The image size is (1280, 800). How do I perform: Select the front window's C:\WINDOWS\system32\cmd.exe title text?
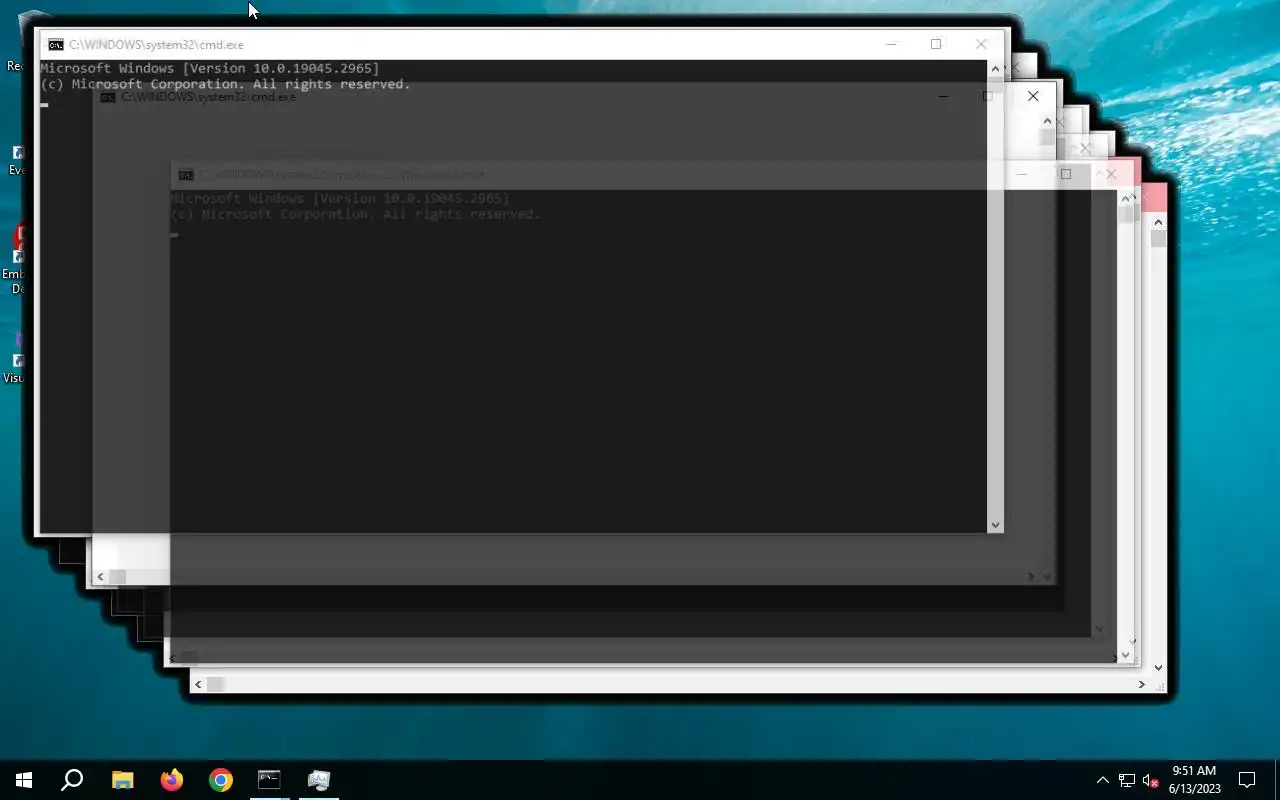(156, 45)
